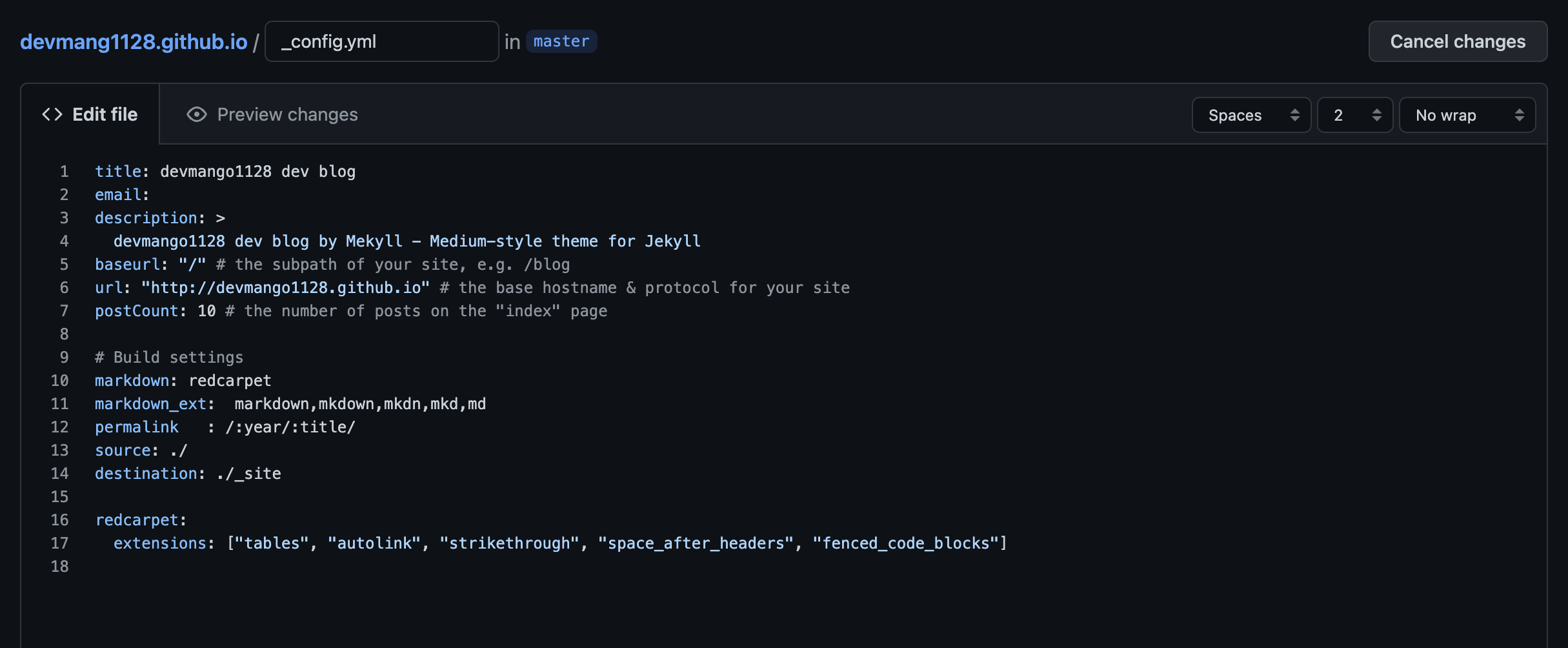Click the 'Medium-style theme for Jekyll' text
The height and width of the screenshot is (648, 1568).
click(565, 241)
